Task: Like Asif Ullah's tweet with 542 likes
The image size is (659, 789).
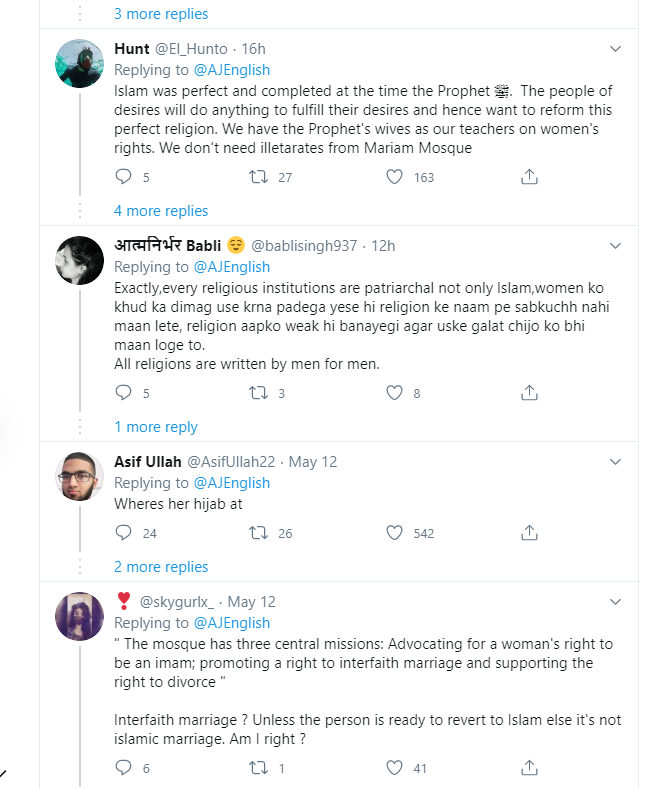Action: point(394,533)
